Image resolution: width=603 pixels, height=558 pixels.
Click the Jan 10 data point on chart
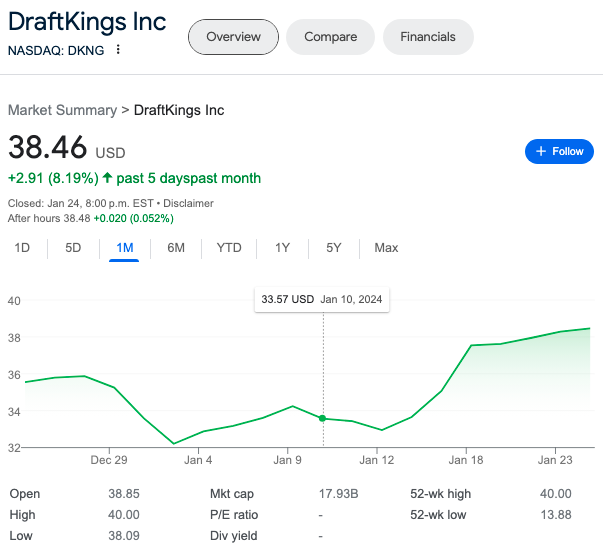coord(323,418)
